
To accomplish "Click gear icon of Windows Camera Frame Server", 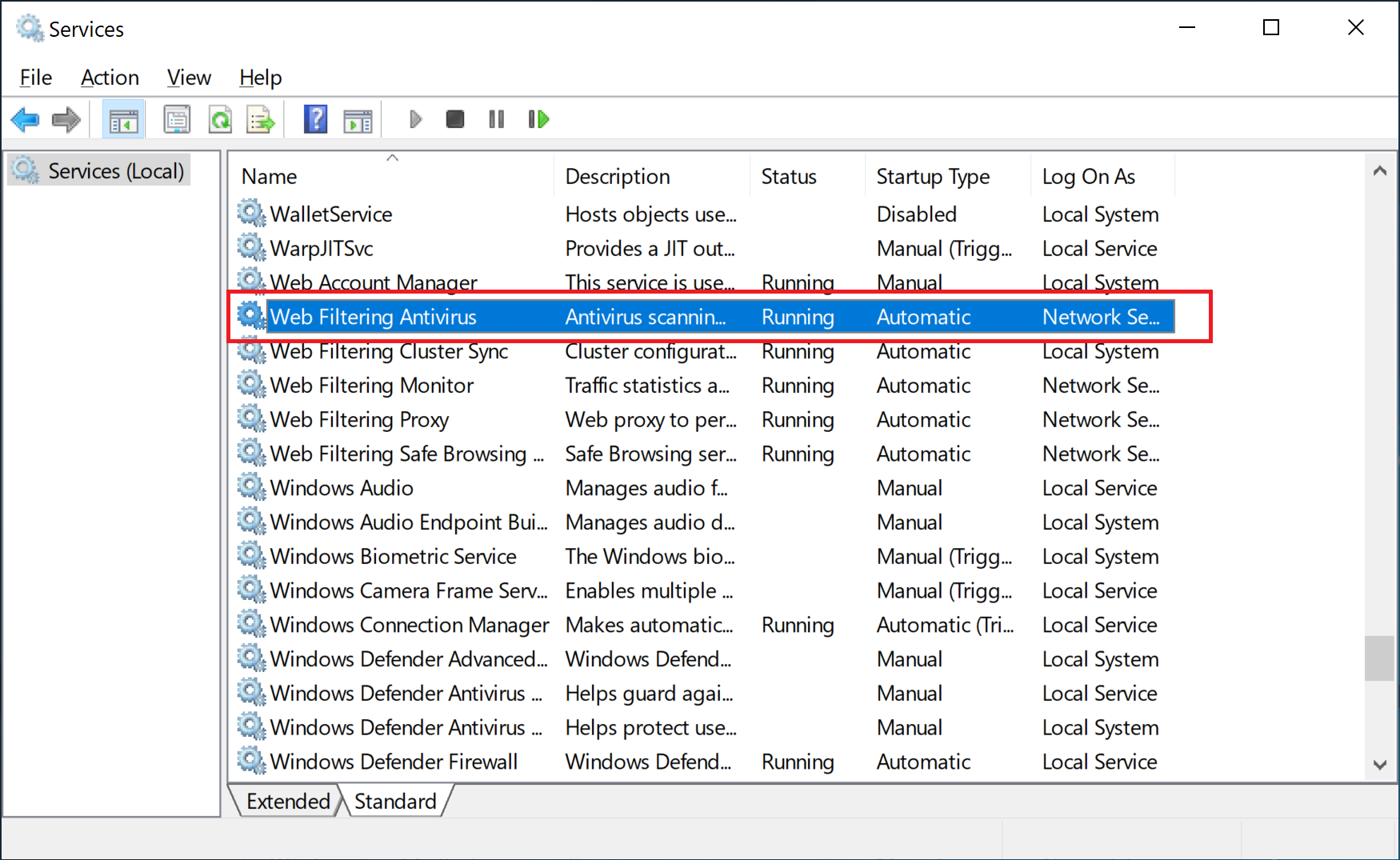I will tap(251, 590).
